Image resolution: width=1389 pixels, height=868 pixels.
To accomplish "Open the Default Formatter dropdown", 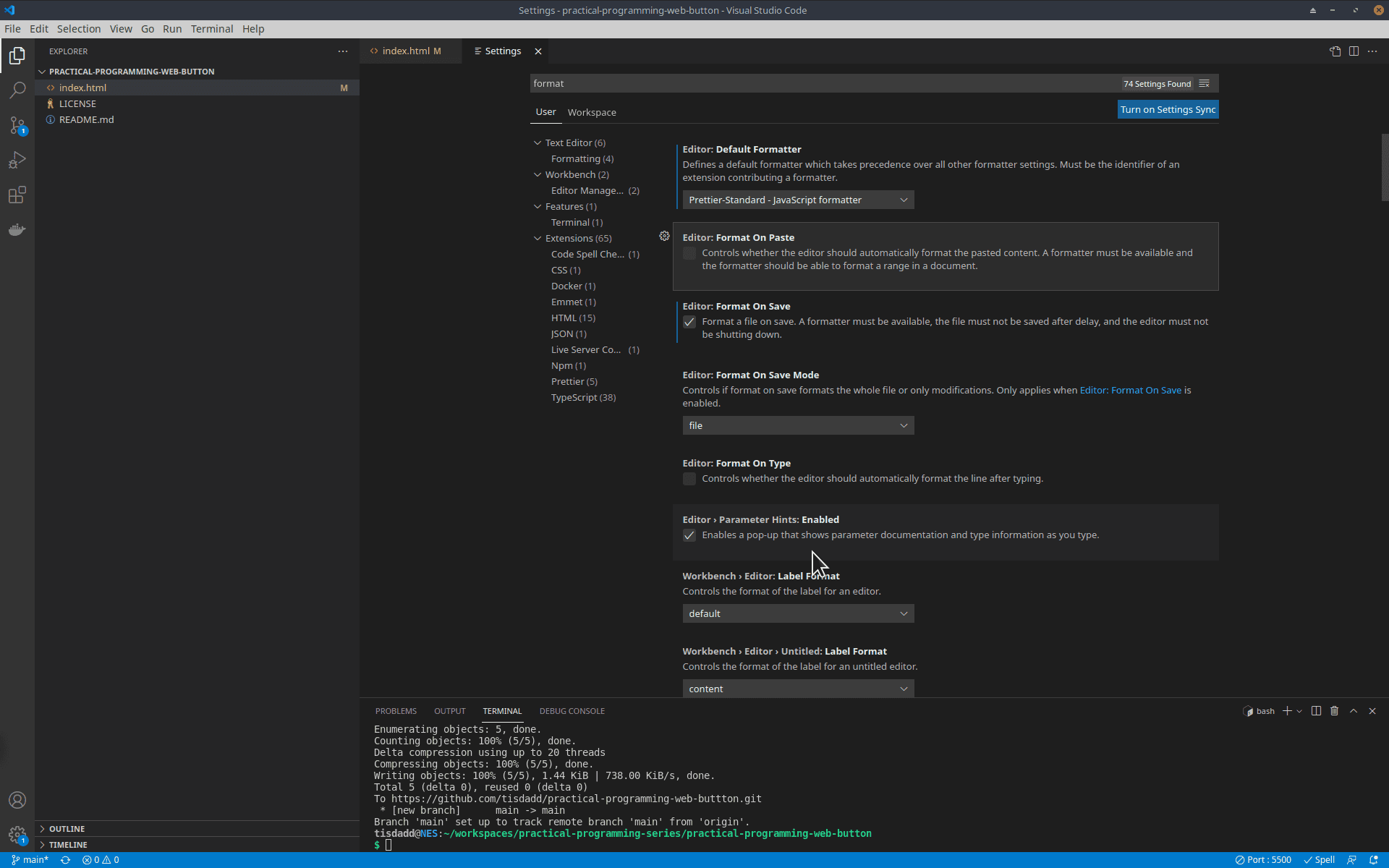I will [798, 199].
